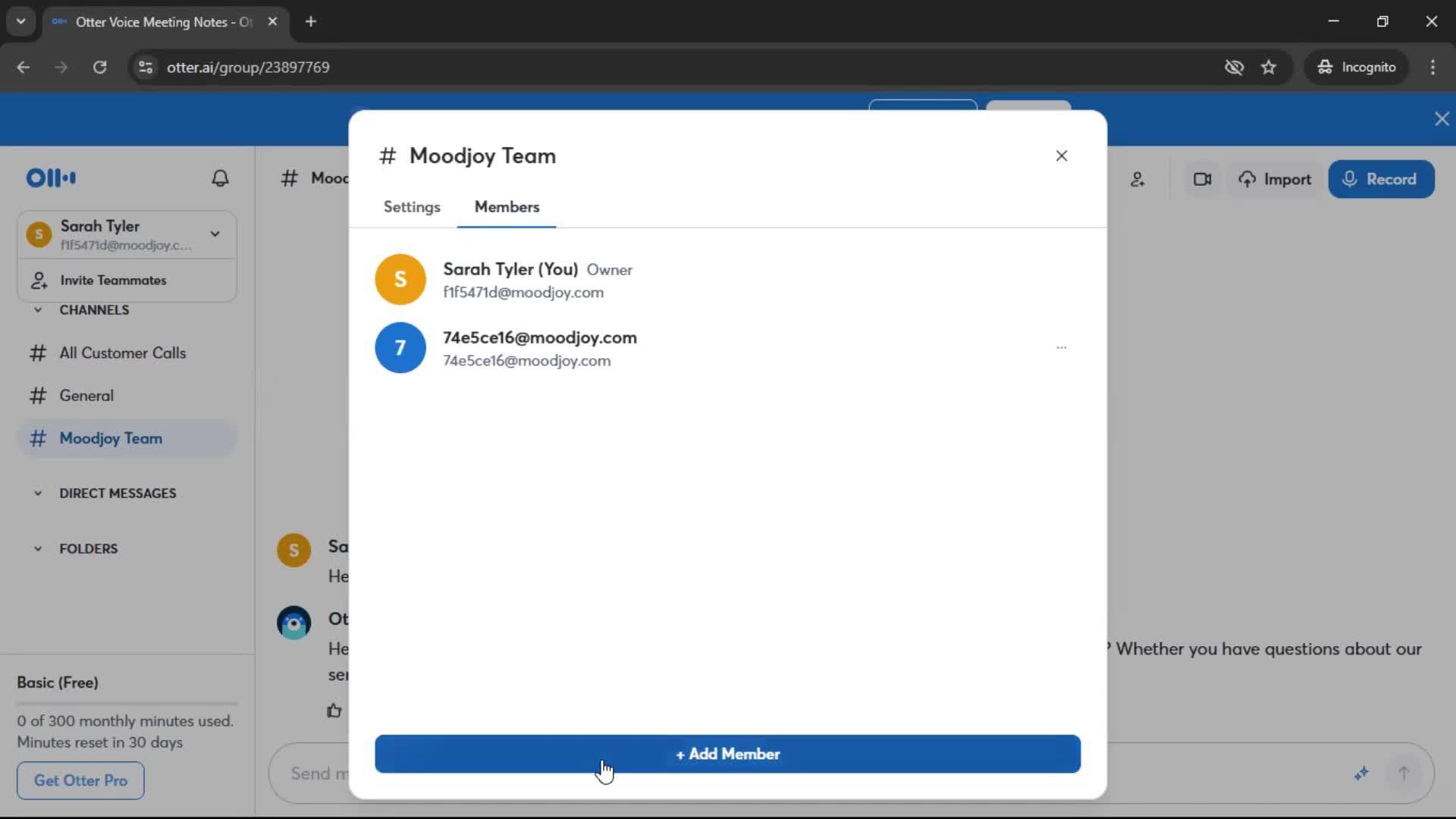This screenshot has height=819, width=1456.
Task: Click the Add Member button
Action: click(727, 754)
